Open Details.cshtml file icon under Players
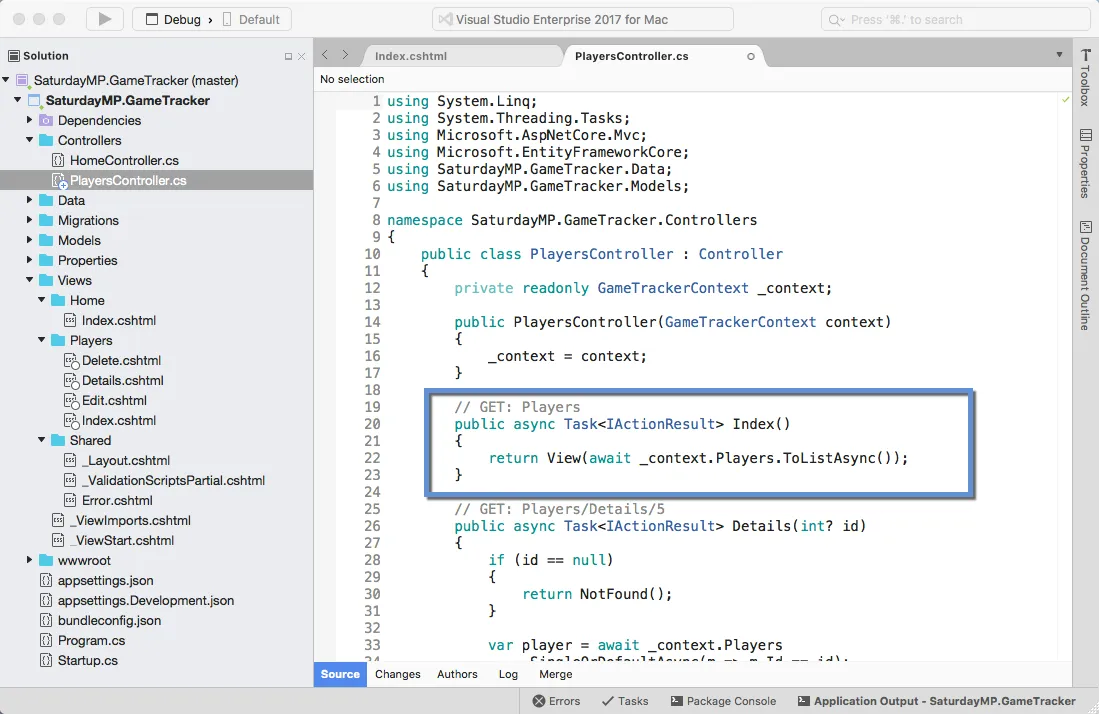 click(71, 380)
